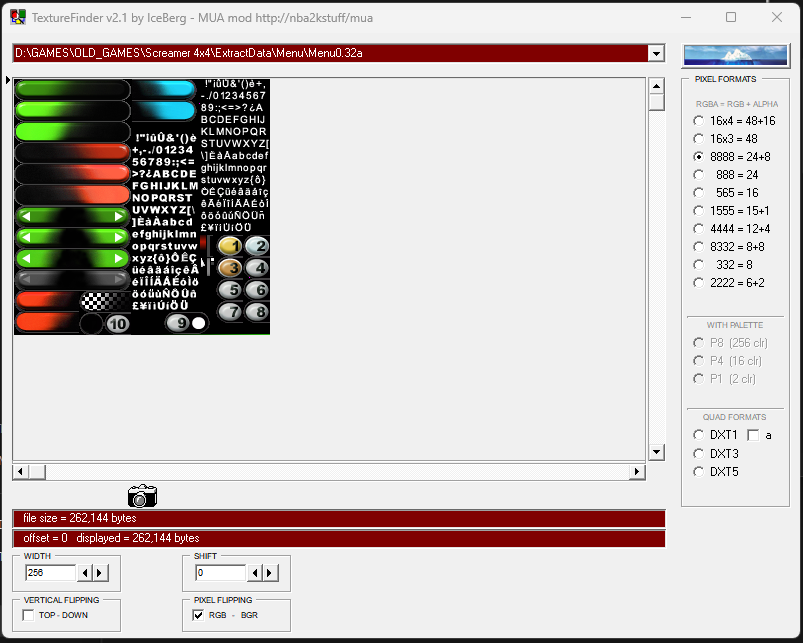Viewport: 803px width, 643px height.
Task: Increase shift with the right arrow
Action: click(x=270, y=573)
